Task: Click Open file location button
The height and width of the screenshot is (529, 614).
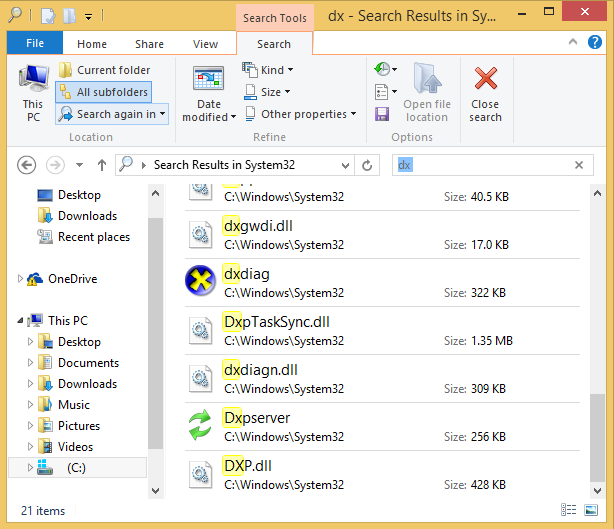Action: pyautogui.click(x=427, y=93)
